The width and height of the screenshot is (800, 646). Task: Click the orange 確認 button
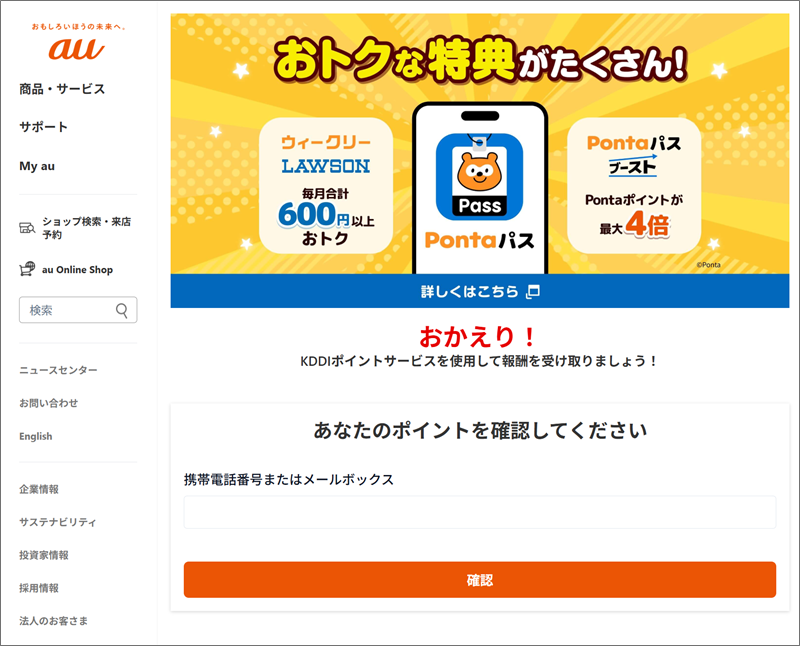tap(480, 580)
